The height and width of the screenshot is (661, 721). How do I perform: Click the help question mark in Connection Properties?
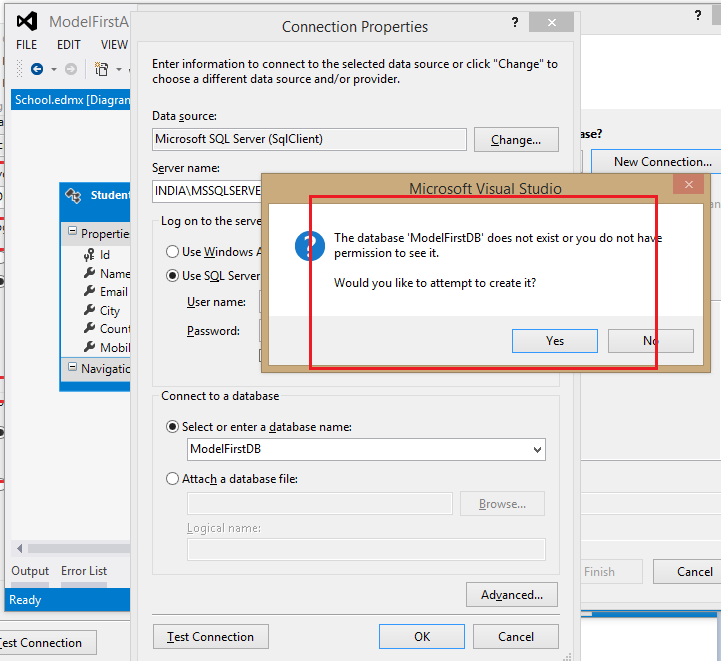tap(515, 22)
